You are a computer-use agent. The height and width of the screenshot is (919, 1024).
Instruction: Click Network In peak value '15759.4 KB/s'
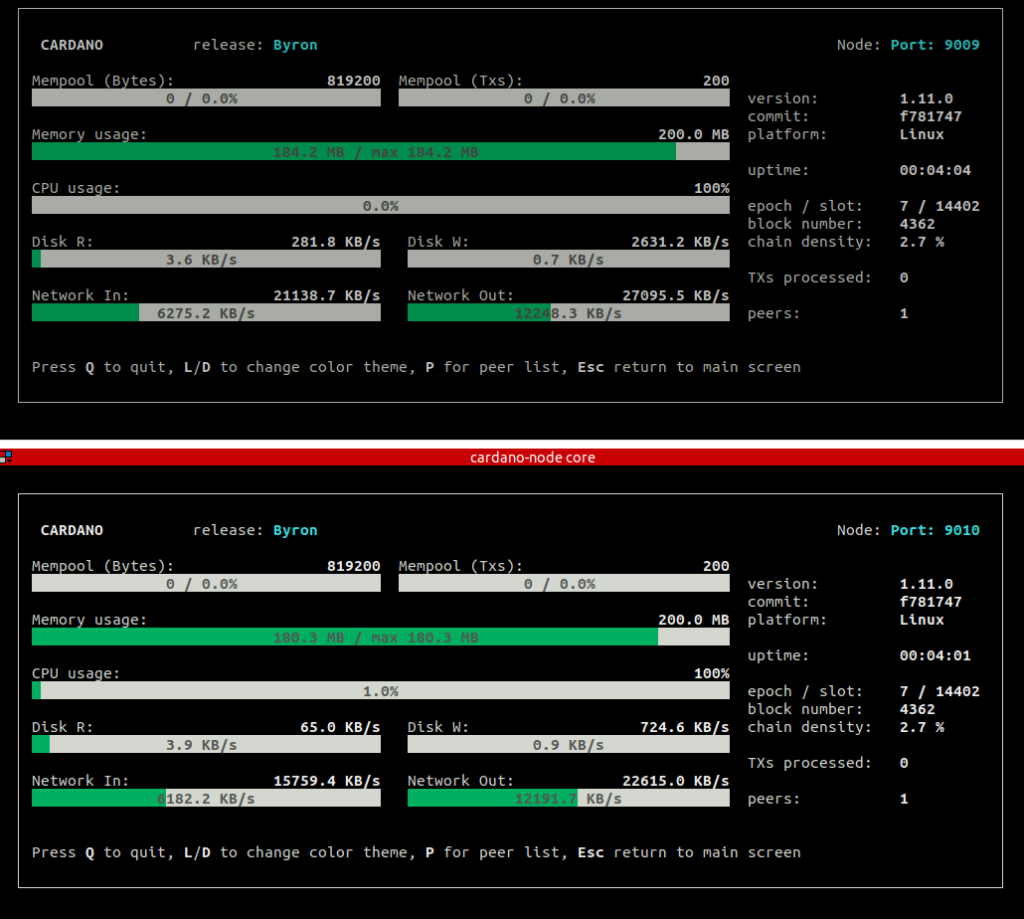[327, 781]
